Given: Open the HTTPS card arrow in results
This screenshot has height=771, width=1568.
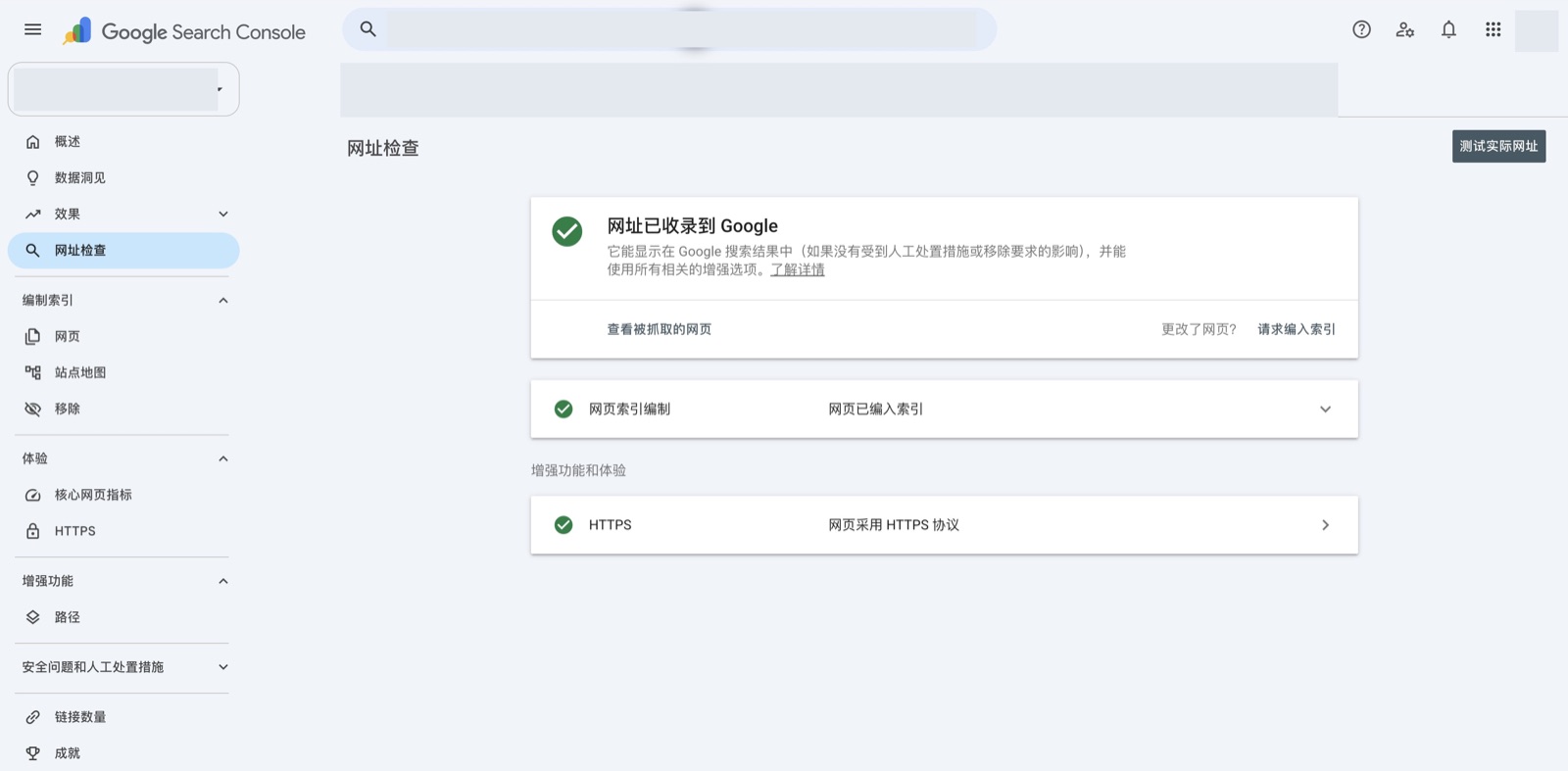Looking at the screenshot, I should point(1325,525).
